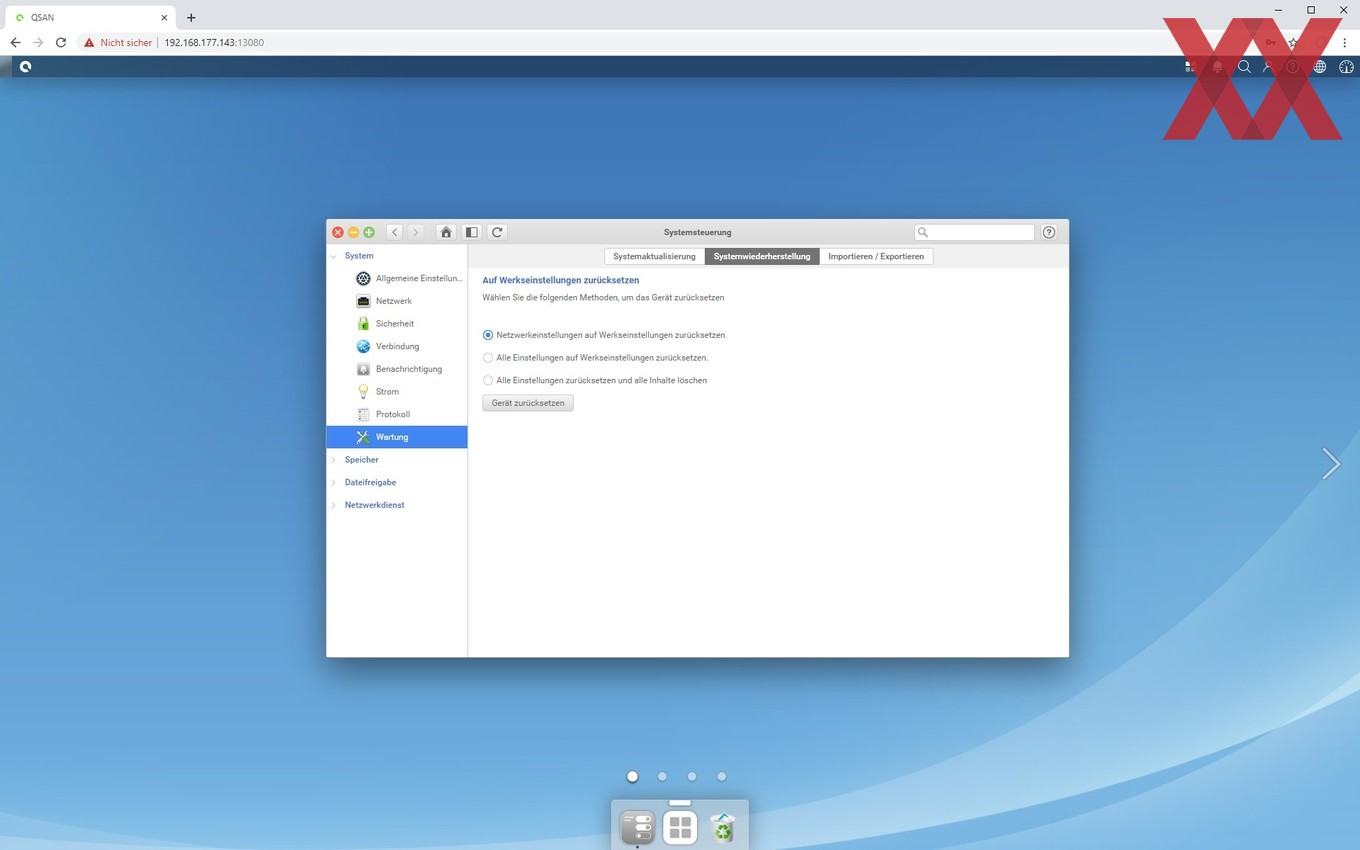
Task: Bookmark the page with the star icon
Action: pos(1293,43)
